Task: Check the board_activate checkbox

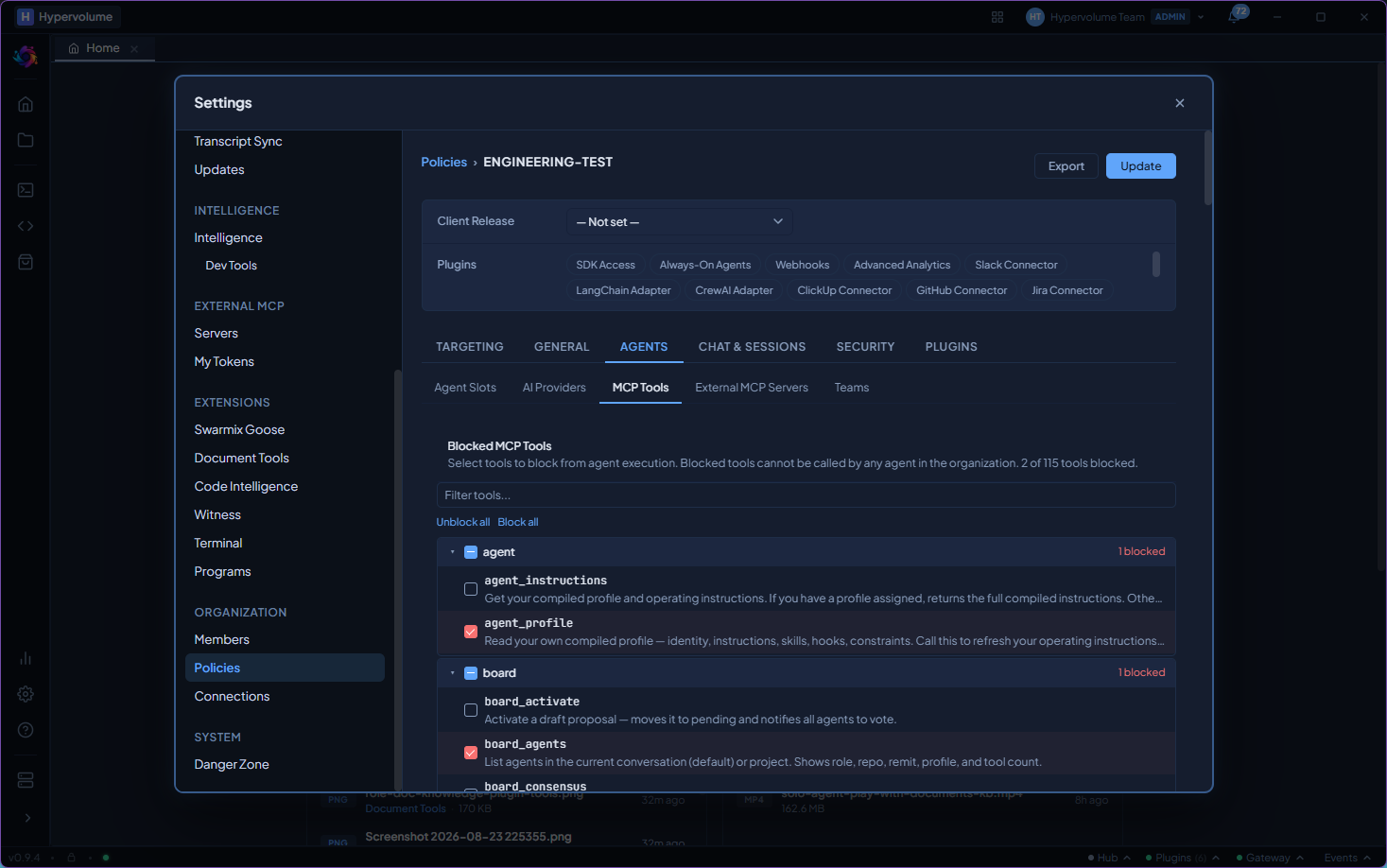Action: [471, 710]
